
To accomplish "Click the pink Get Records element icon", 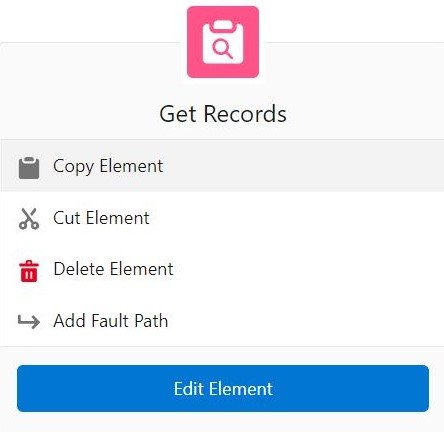I will 223,42.
